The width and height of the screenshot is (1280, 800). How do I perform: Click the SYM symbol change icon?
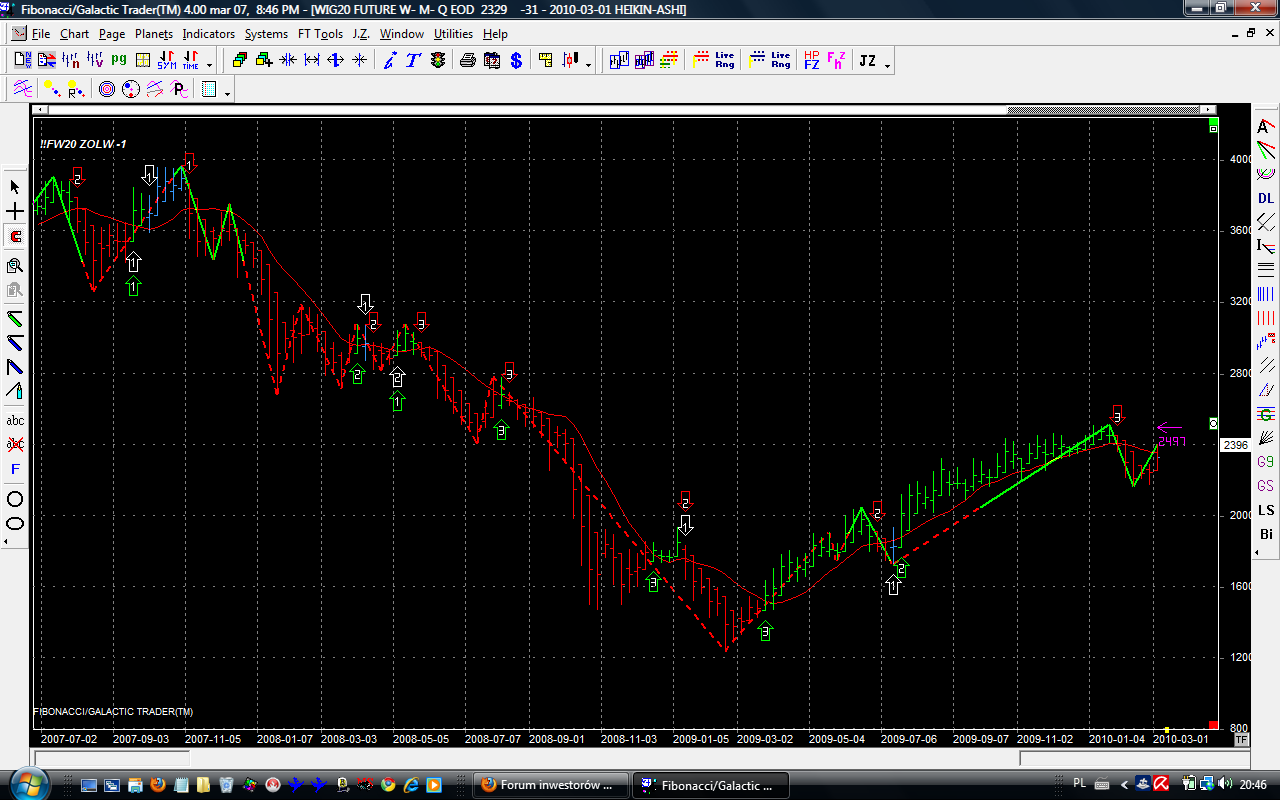click(x=167, y=61)
